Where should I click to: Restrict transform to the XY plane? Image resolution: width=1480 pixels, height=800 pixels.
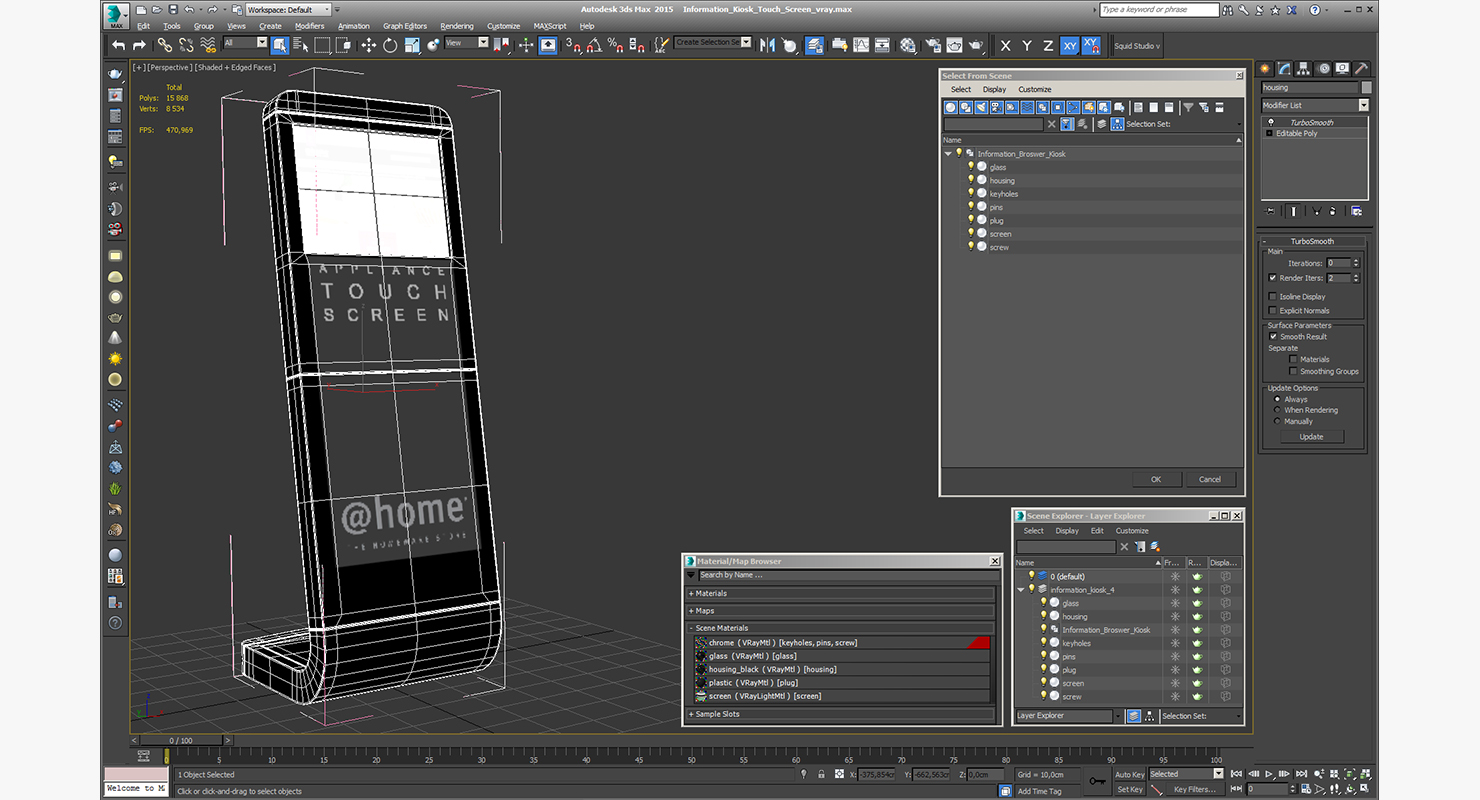click(1070, 46)
